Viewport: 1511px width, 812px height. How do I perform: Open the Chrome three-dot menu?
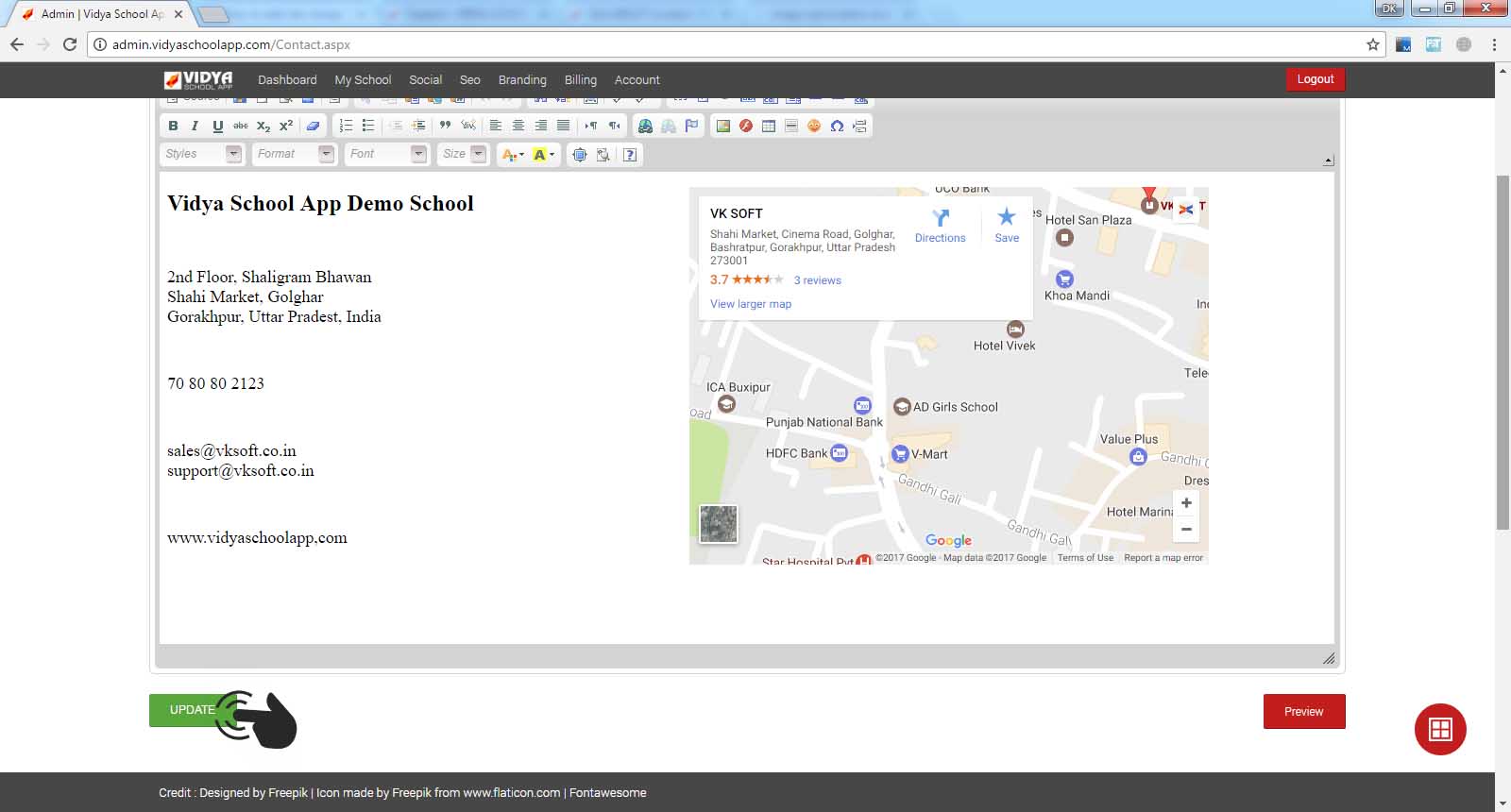tap(1494, 44)
